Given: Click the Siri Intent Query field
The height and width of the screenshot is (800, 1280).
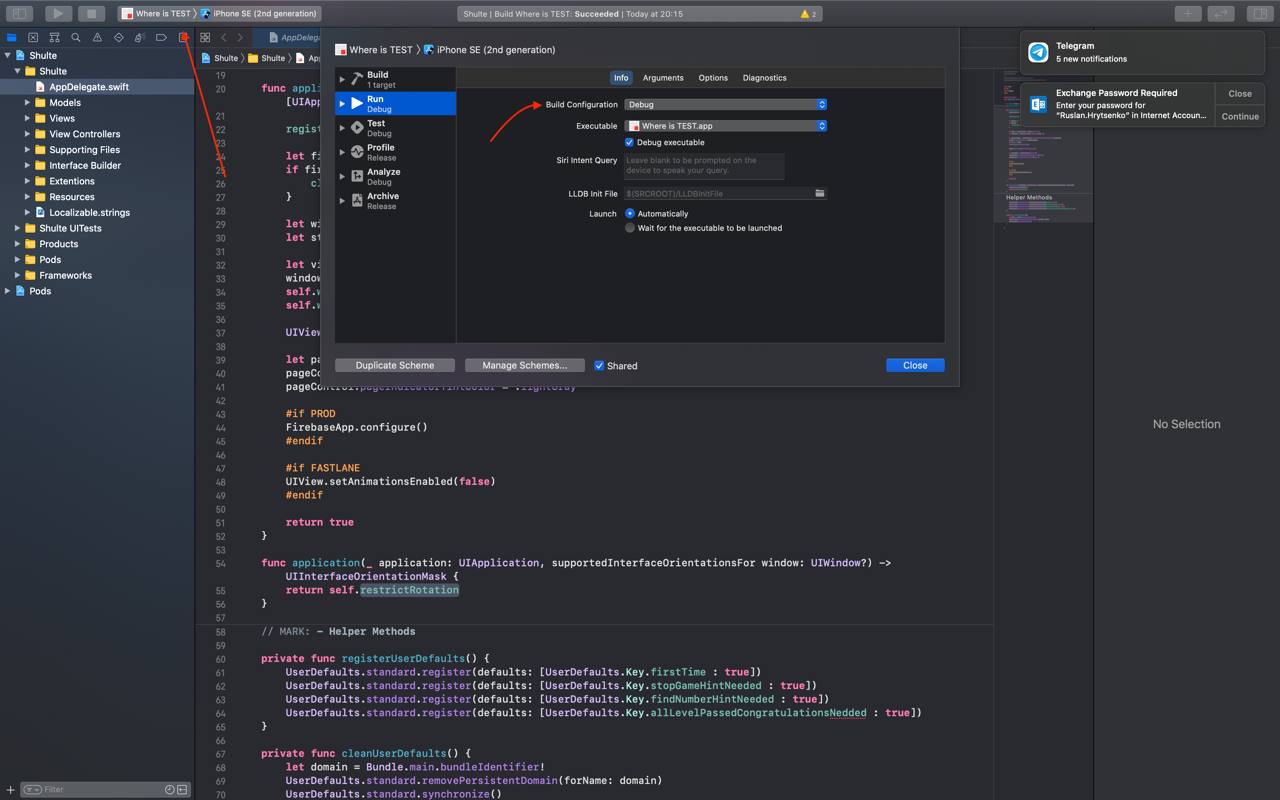Looking at the screenshot, I should (x=704, y=165).
